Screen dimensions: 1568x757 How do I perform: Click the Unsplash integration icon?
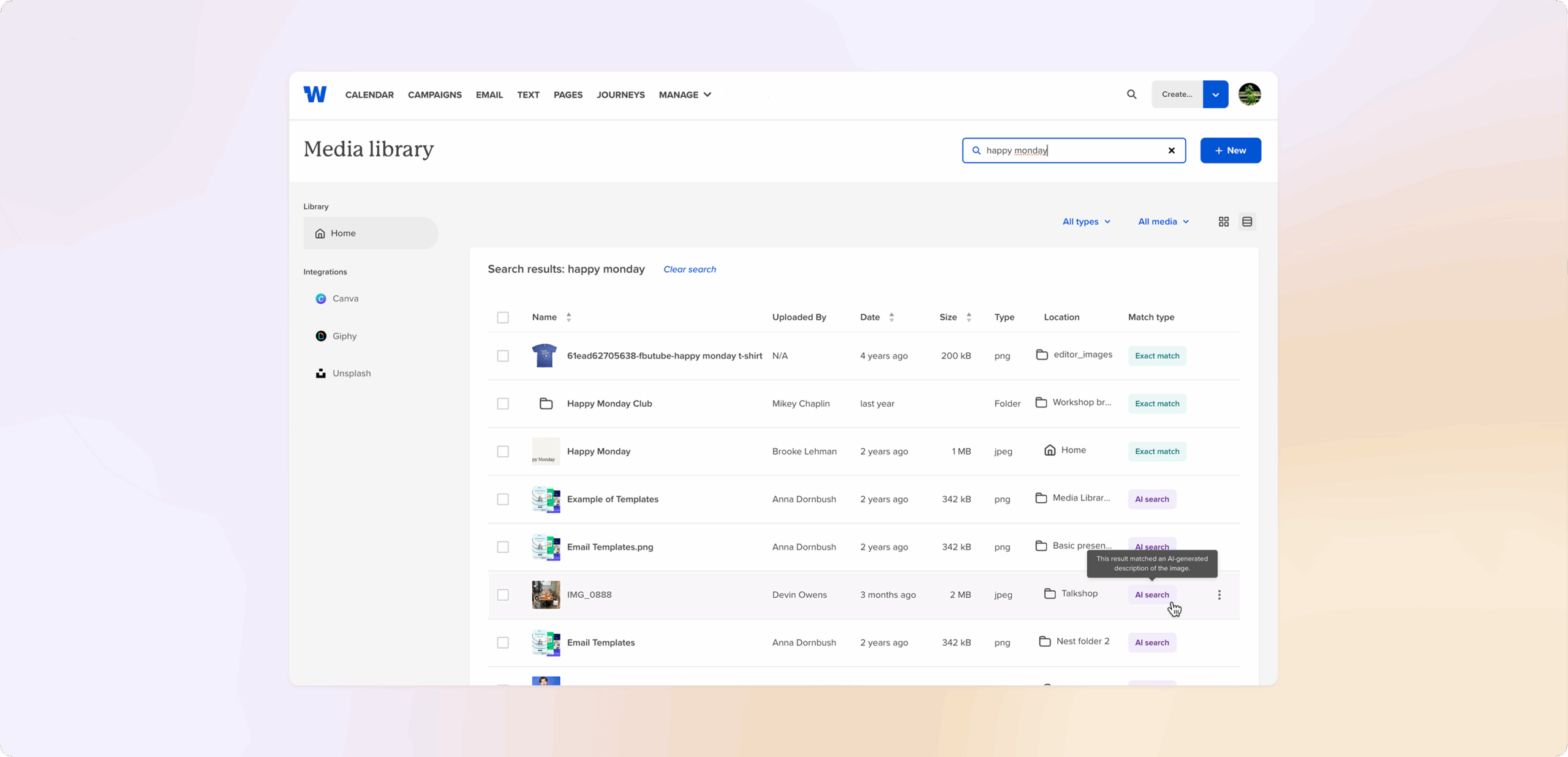pos(321,374)
